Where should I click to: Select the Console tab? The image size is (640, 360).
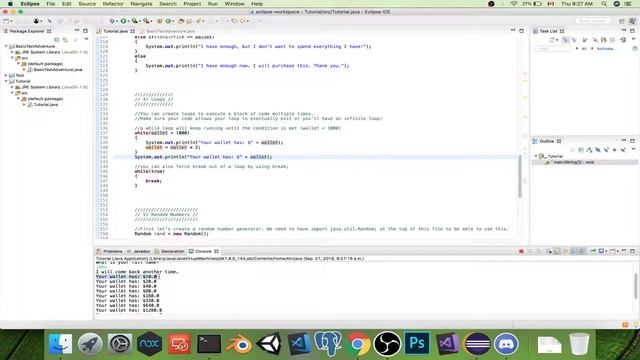203,251
